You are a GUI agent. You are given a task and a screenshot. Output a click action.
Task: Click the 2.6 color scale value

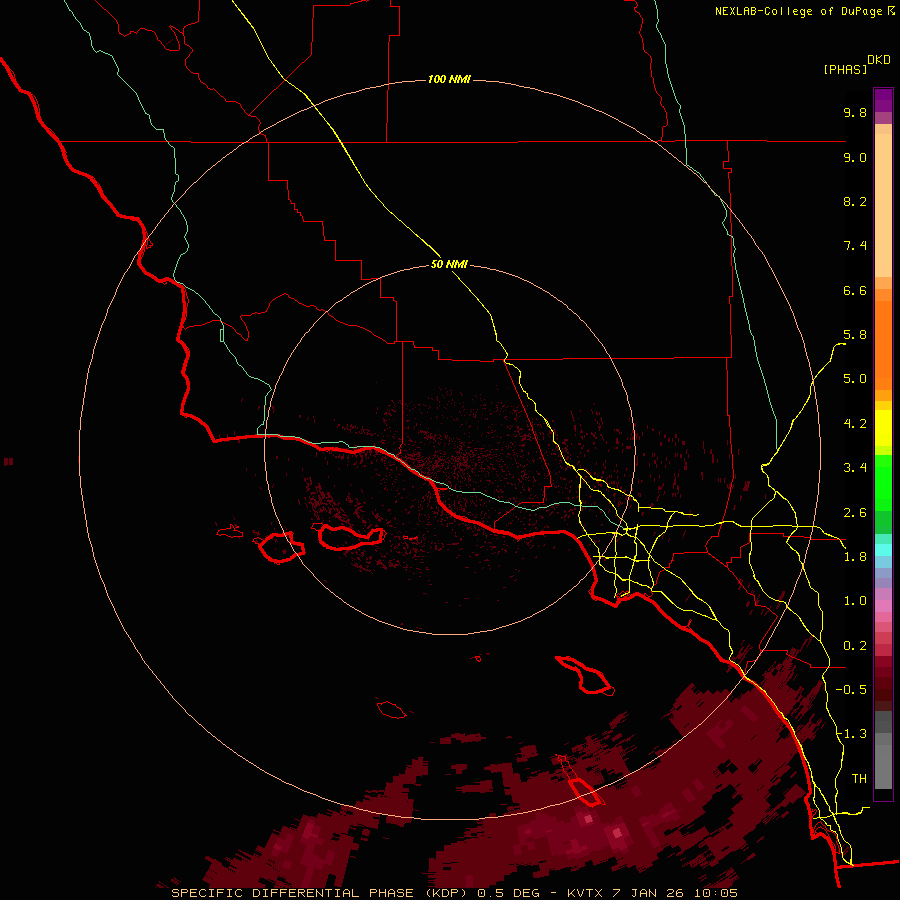pos(855,513)
